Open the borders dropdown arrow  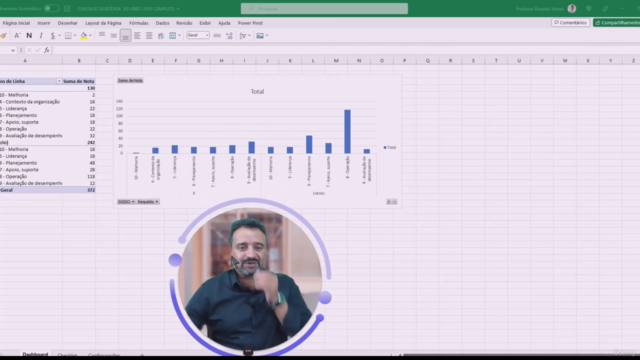pos(75,36)
